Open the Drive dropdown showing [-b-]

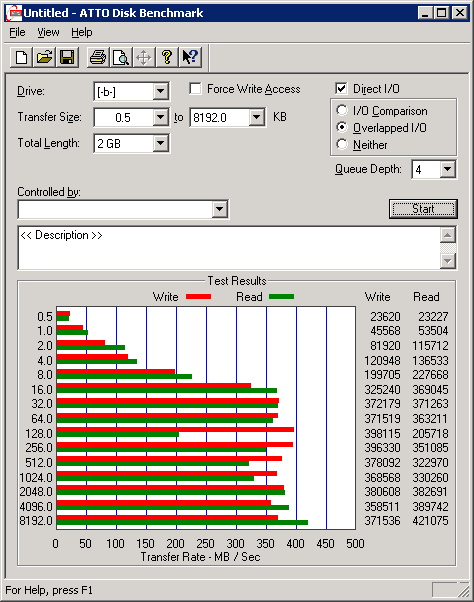[x=160, y=92]
